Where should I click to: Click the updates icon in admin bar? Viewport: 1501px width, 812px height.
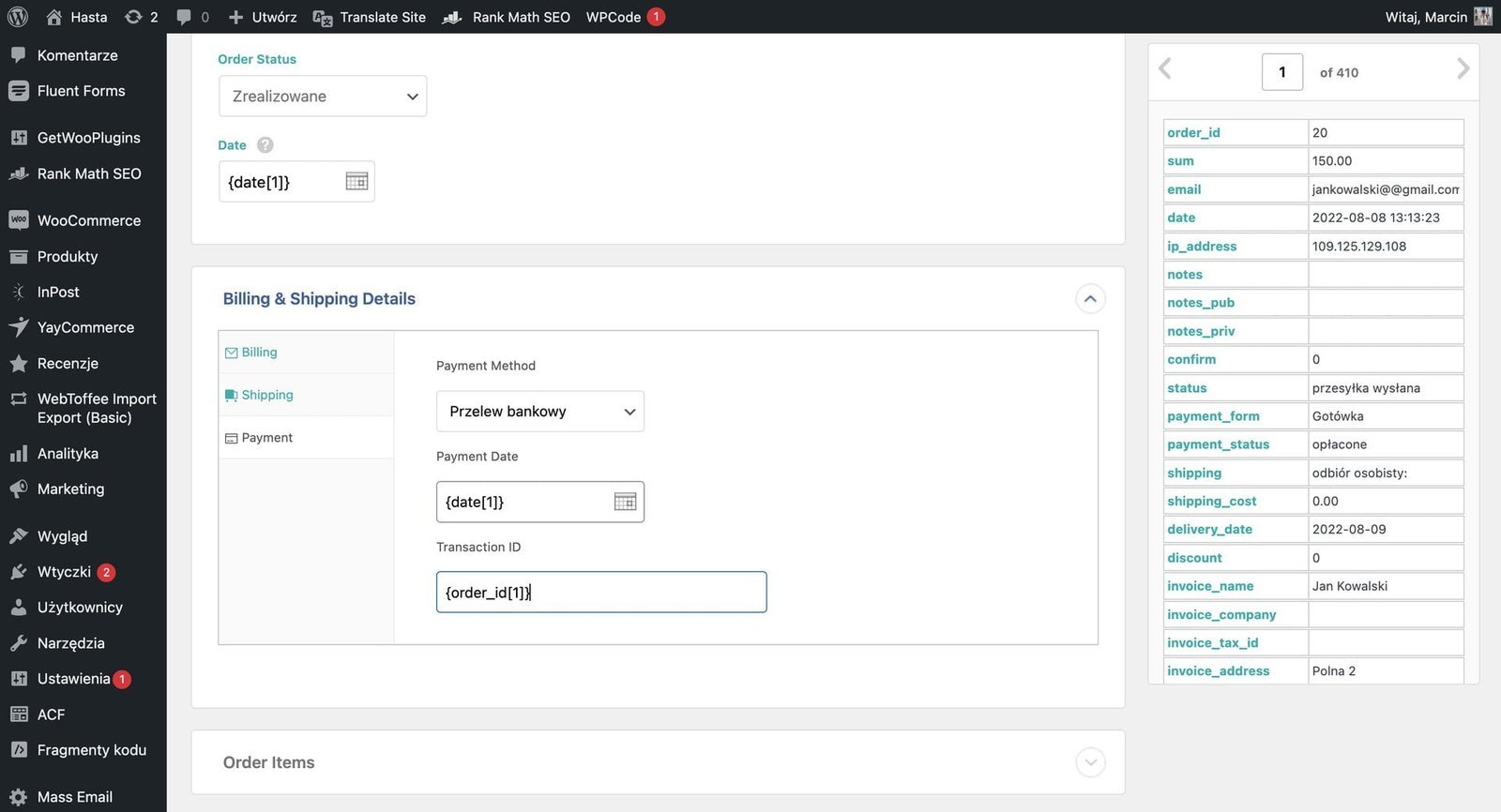pyautogui.click(x=141, y=17)
